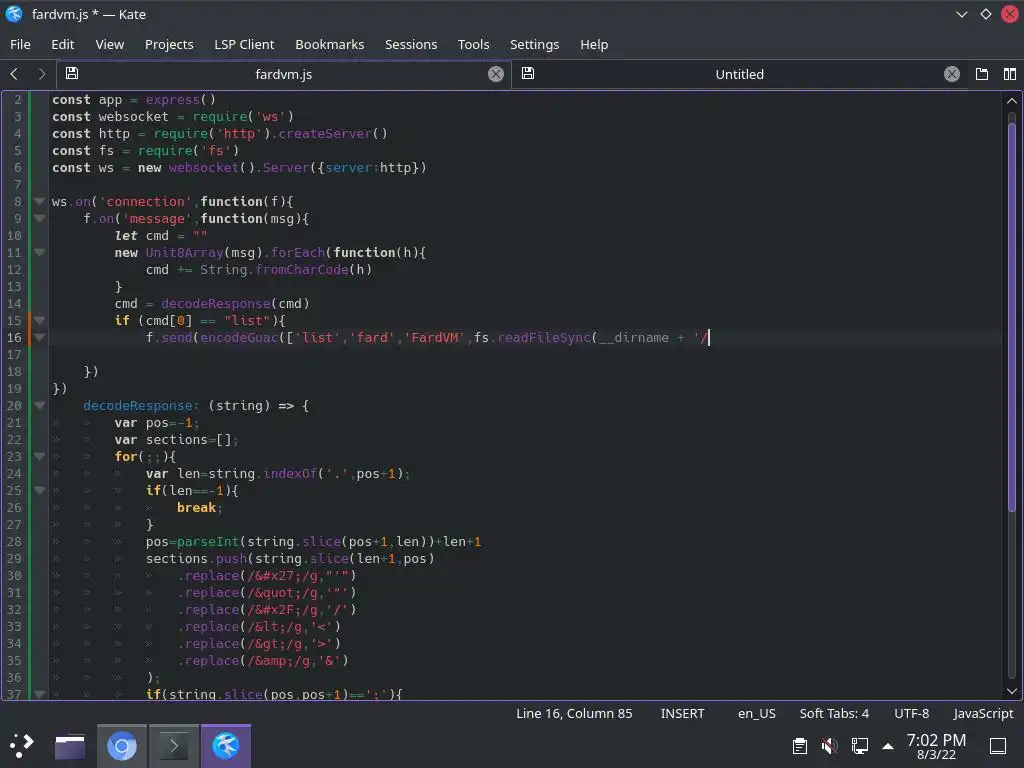
Task: Click 'createServer' on line 4
Action: click(325, 133)
